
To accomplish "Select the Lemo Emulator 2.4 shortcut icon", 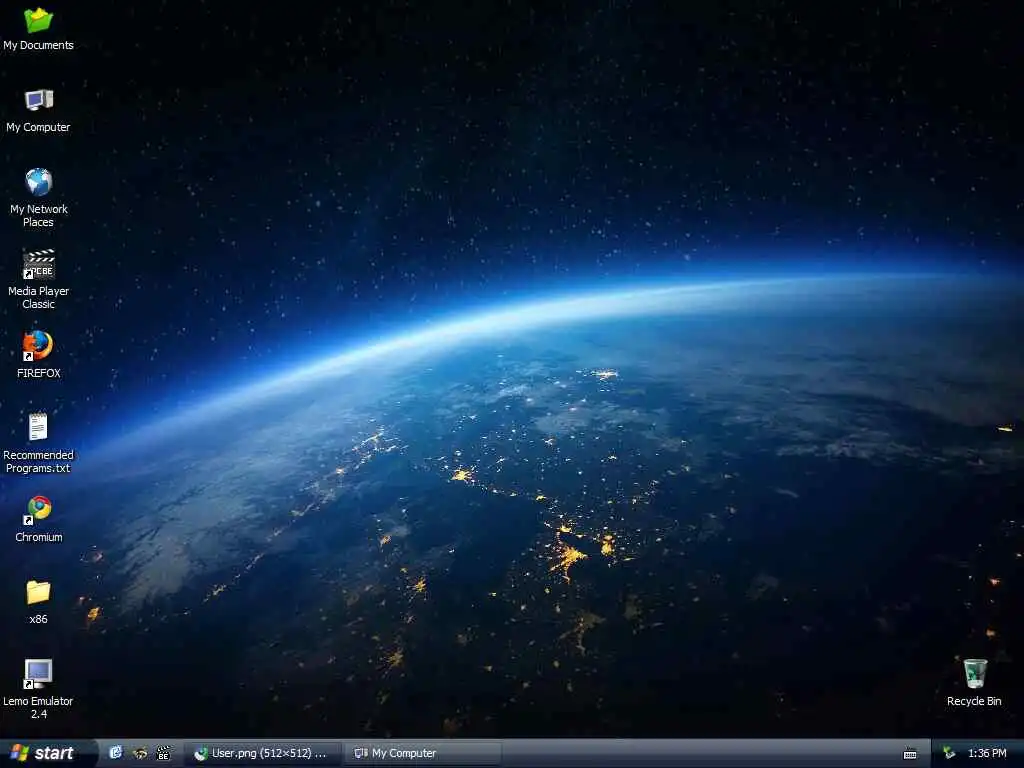I will click(x=38, y=674).
